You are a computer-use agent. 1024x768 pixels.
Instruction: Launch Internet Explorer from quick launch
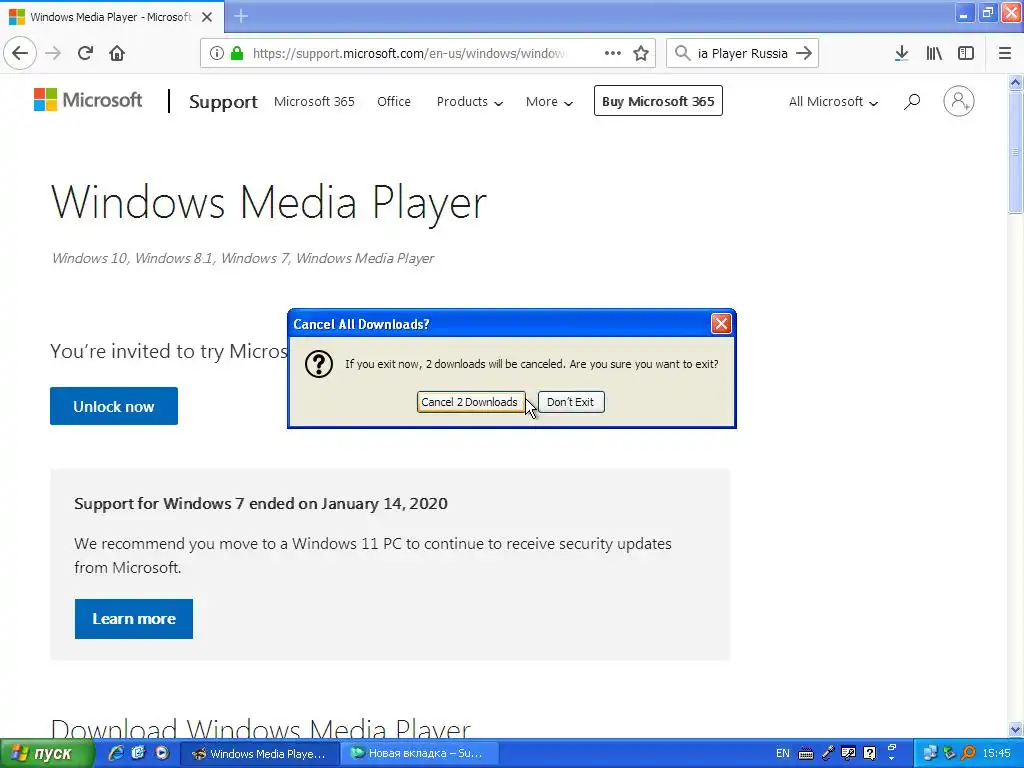[x=116, y=753]
